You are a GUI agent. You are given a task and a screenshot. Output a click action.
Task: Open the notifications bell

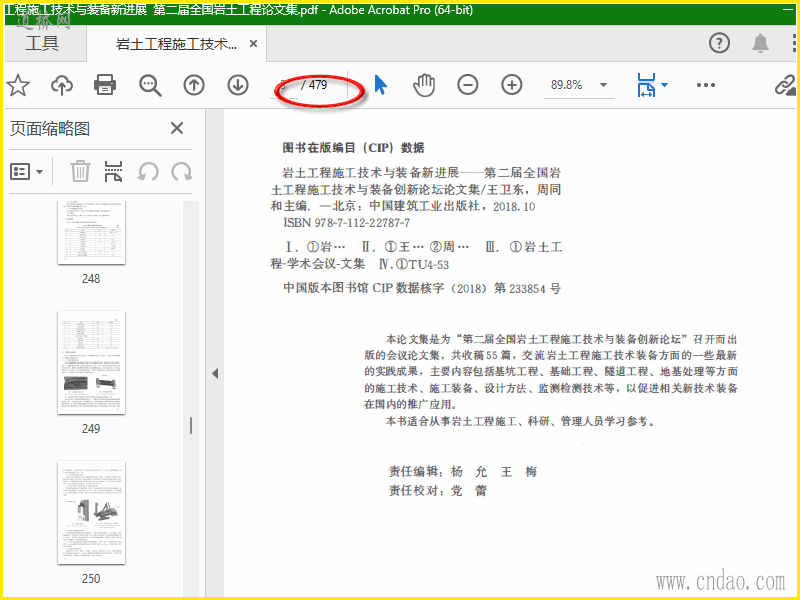coord(760,43)
